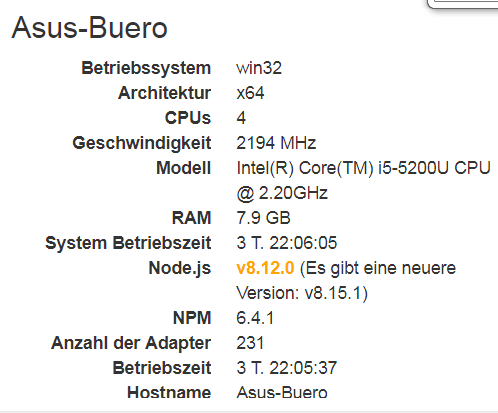Viewport: 498px width, 413px height.
Task: Select the CPUs count value 4
Action: 241,118
